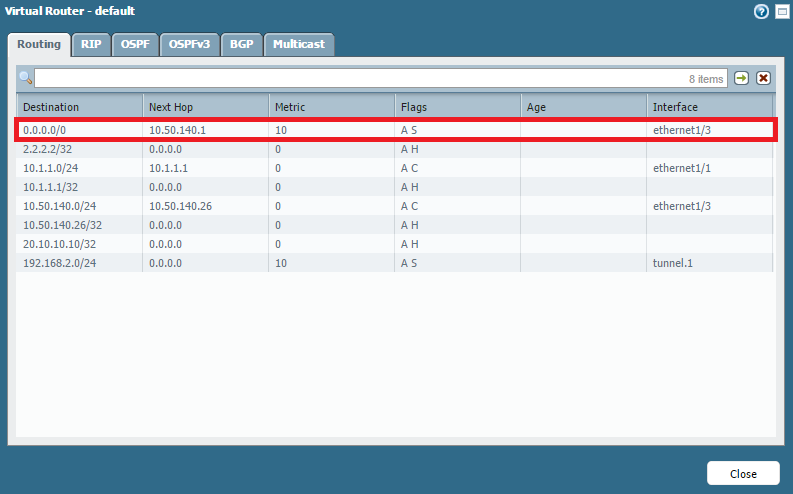Viewport: 793px width, 494px height.
Task: Select destination 10.1.1.1/32
Action: point(51,187)
